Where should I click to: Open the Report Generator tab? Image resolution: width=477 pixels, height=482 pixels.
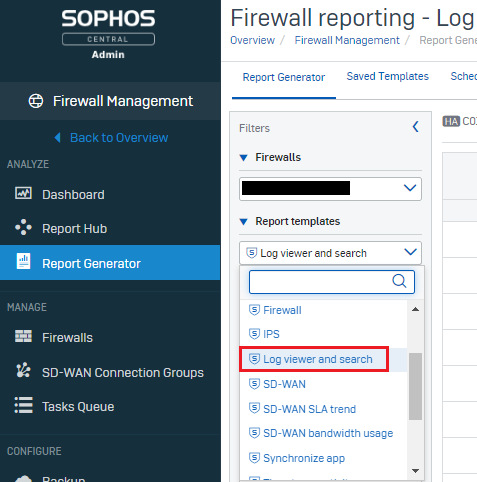click(x=284, y=77)
